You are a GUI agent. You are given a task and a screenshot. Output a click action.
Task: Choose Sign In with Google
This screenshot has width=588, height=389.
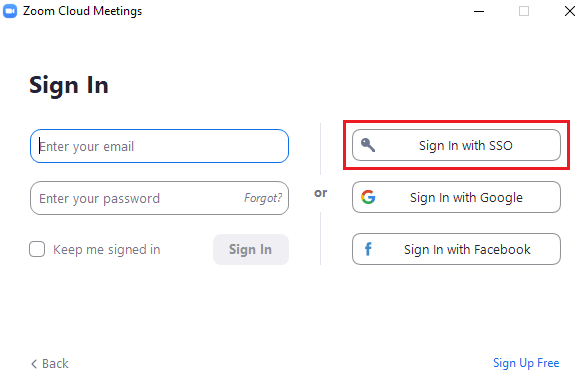pyautogui.click(x=456, y=197)
